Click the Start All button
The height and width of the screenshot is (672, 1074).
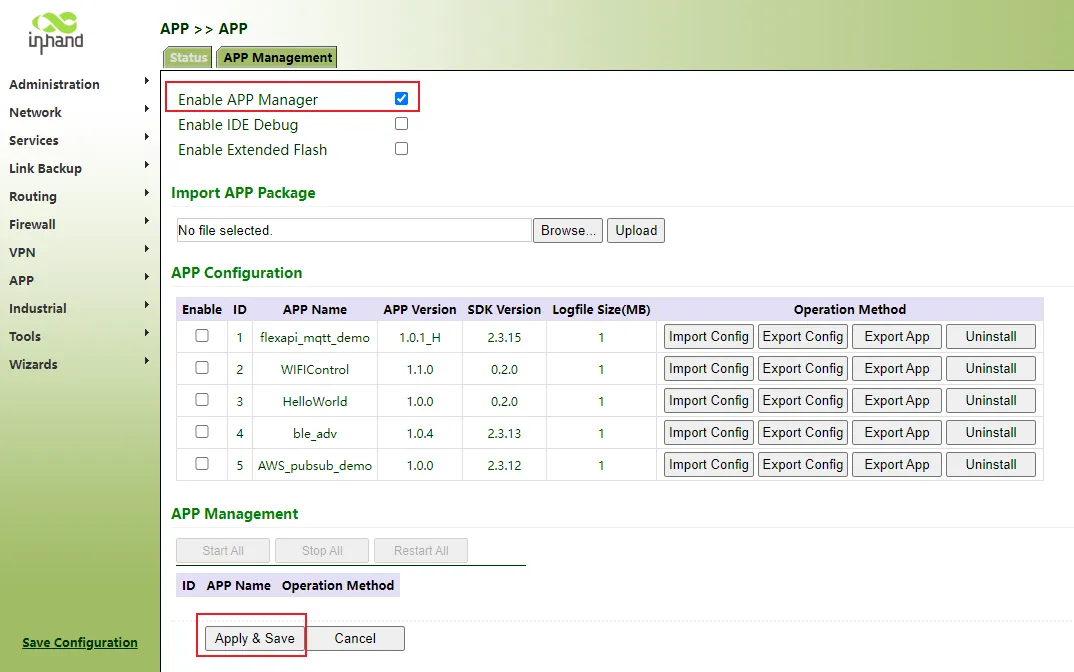coord(223,551)
